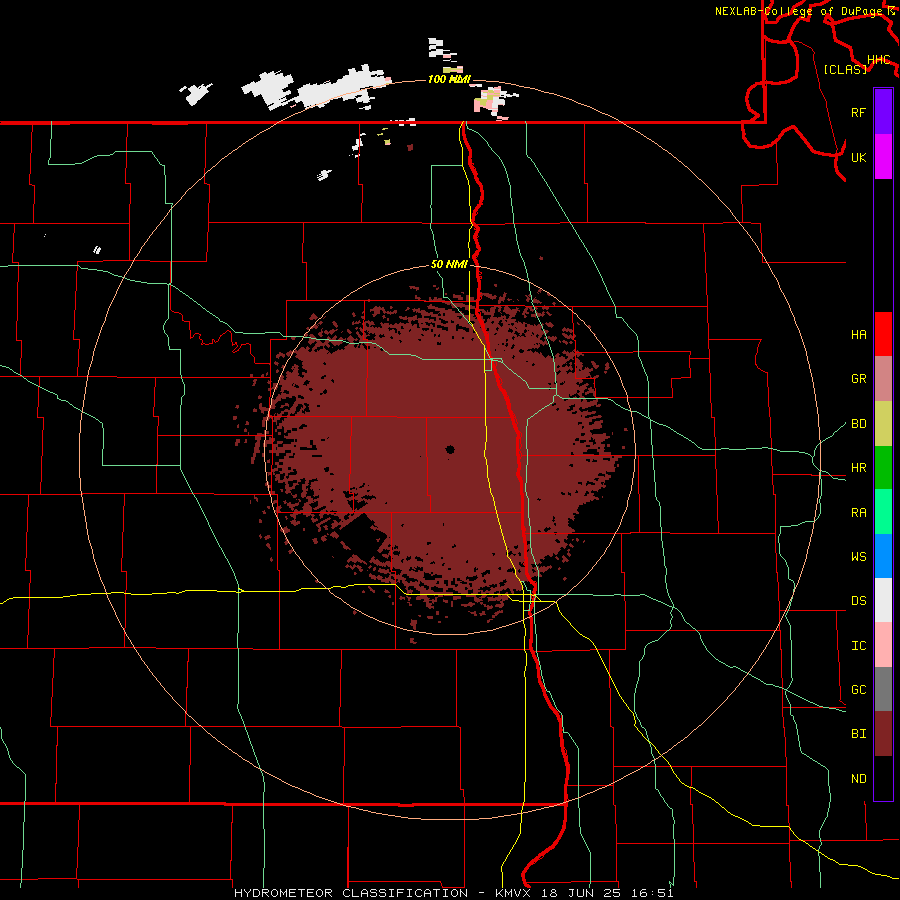Click the HHC product code label
Viewport: 900px width, 900px height.
coord(878,60)
